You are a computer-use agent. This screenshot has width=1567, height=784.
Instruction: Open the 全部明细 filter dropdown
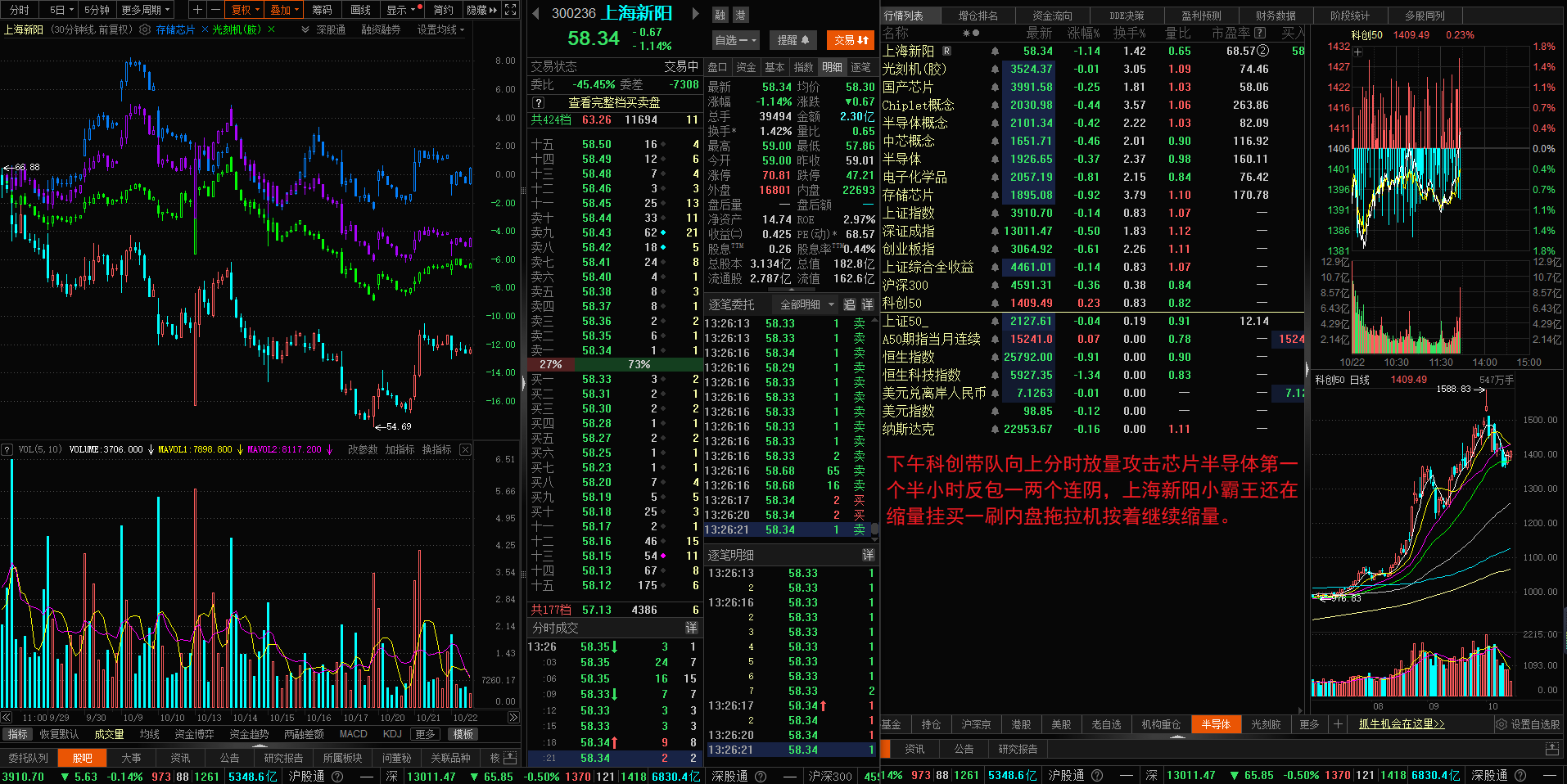(806, 304)
